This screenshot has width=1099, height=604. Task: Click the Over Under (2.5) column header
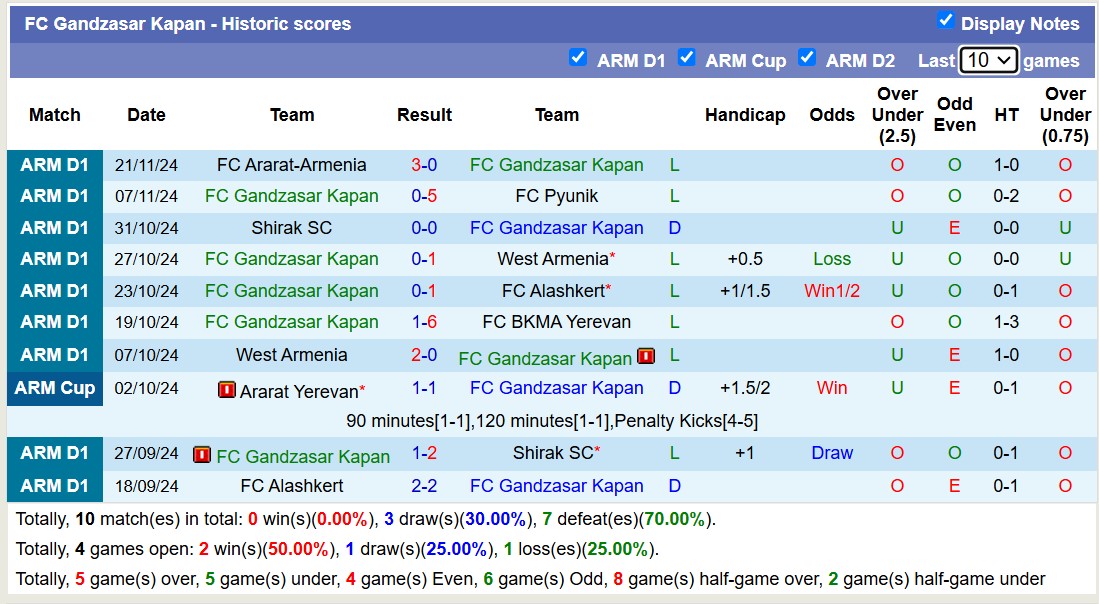coord(897,115)
